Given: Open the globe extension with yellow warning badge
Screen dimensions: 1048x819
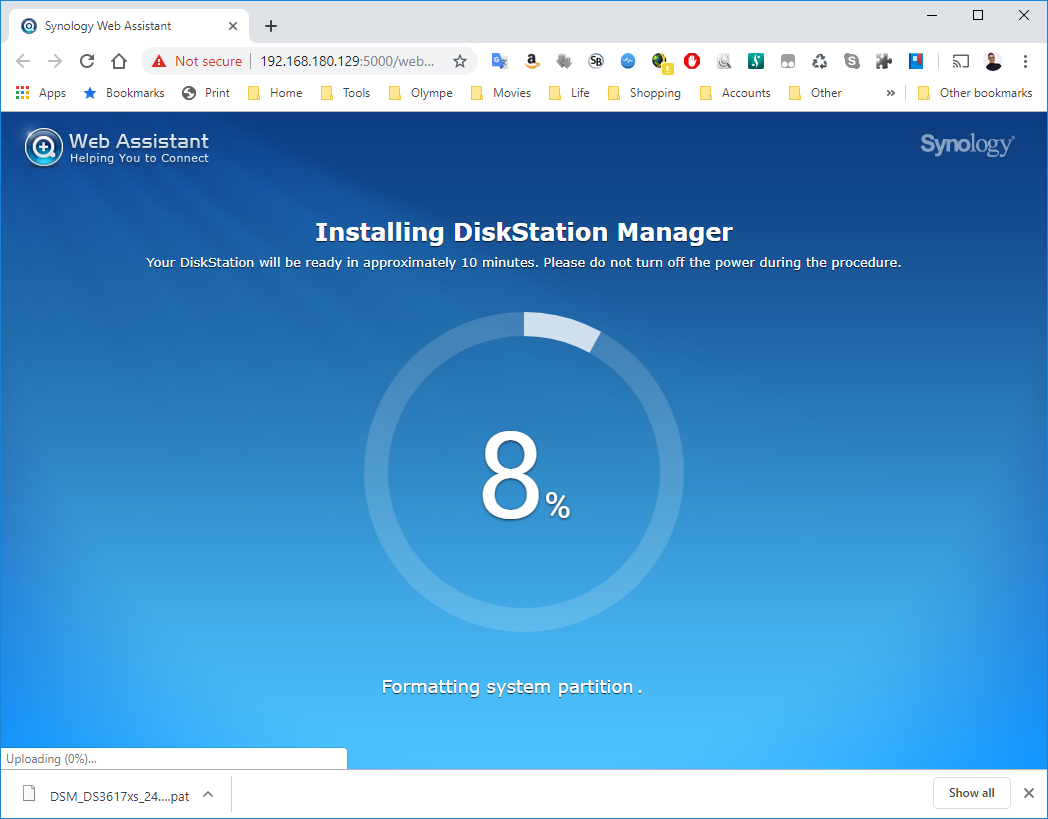Looking at the screenshot, I should (661, 62).
